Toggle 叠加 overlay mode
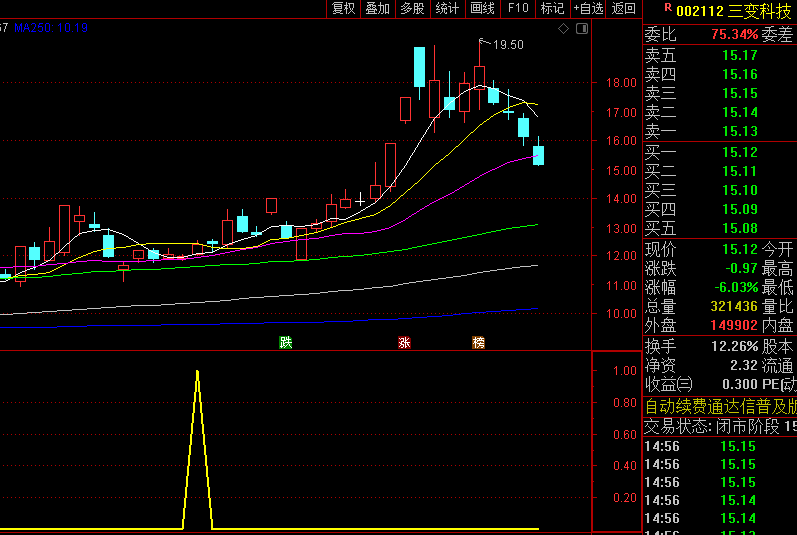797x535 pixels. pos(377,9)
